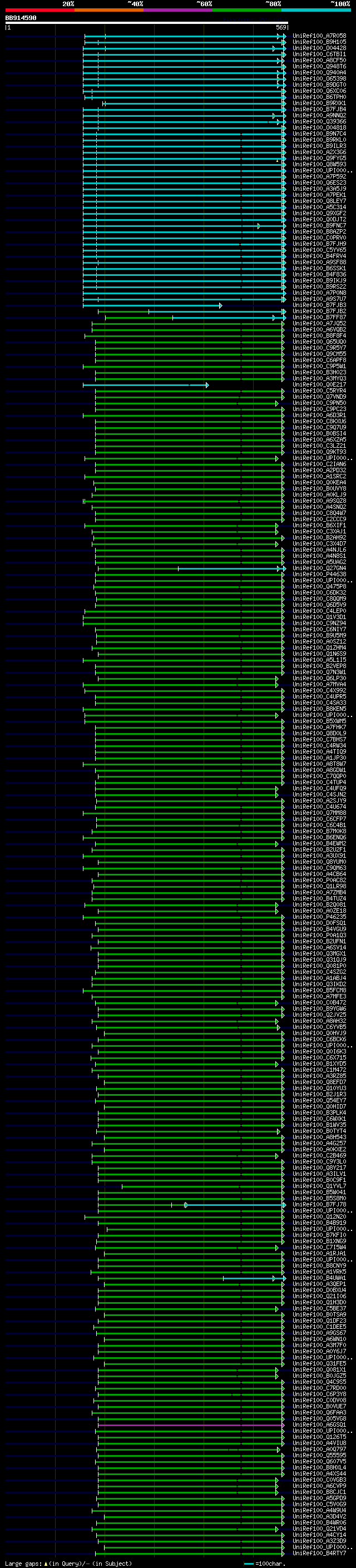Image resolution: width=356 pixels, height=1568 pixels.
Task: Open hit UniRef100_C0VGB3
Action: tap(319, 1480)
